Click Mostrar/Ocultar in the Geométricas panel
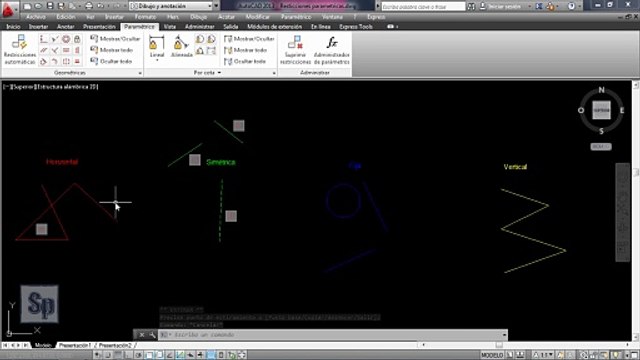The image size is (640, 360). click(116, 39)
